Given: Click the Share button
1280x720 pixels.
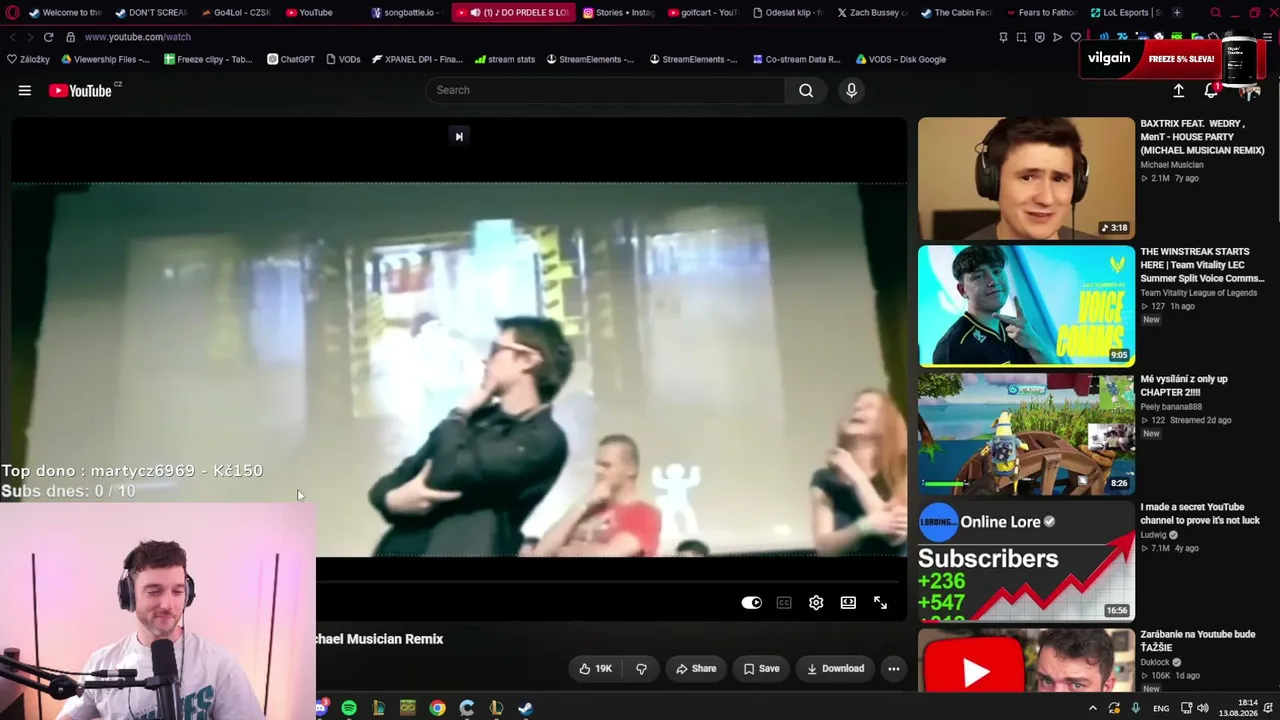Looking at the screenshot, I should pos(696,669).
